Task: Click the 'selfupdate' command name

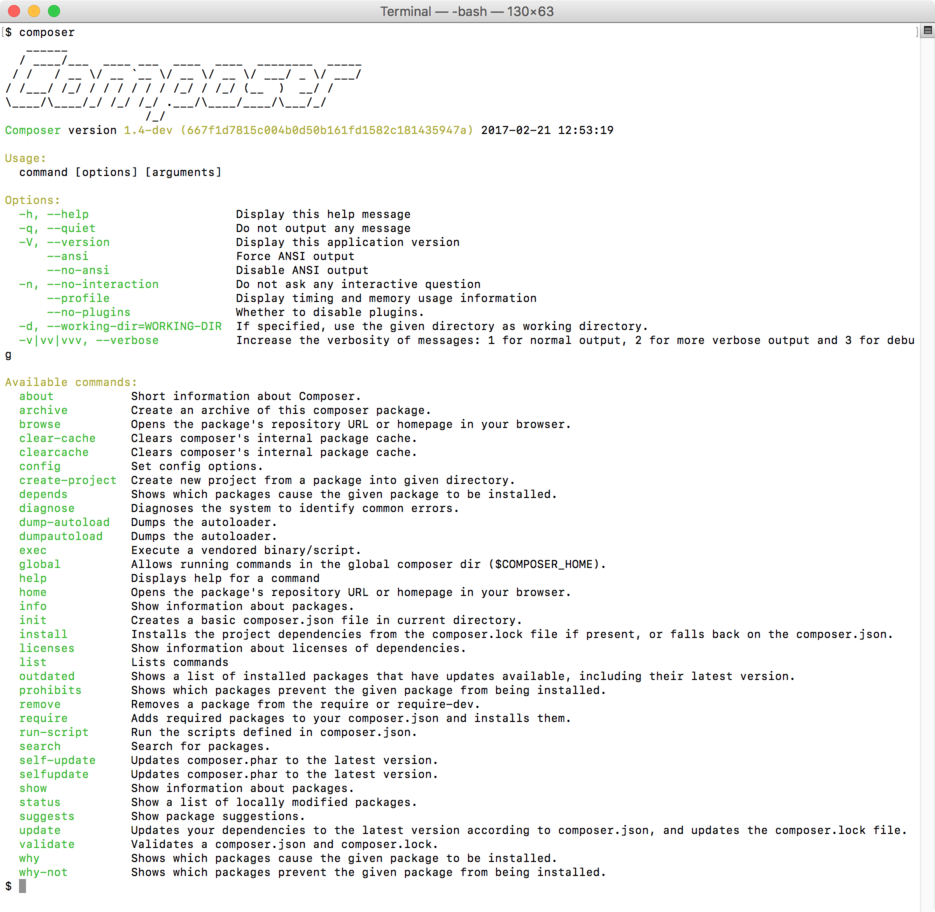Action: click(54, 775)
